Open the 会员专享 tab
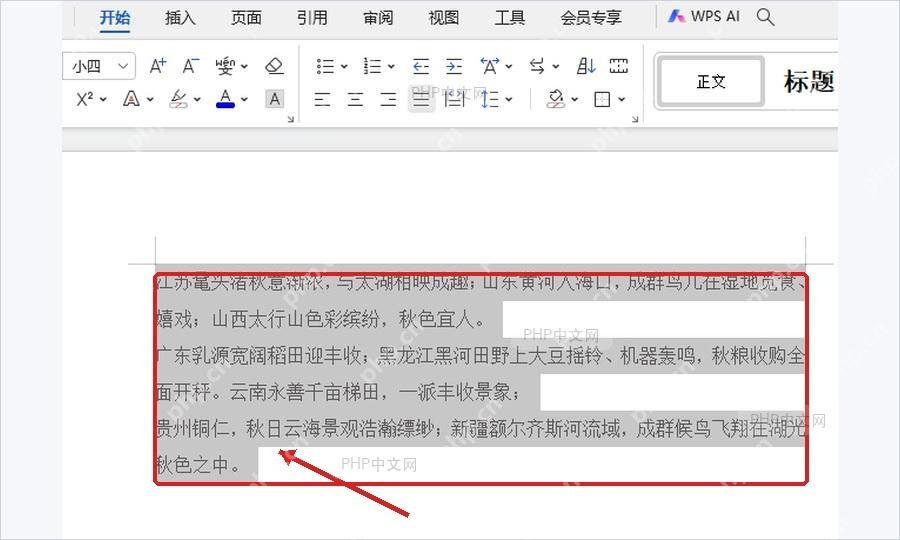 pyautogui.click(x=591, y=18)
